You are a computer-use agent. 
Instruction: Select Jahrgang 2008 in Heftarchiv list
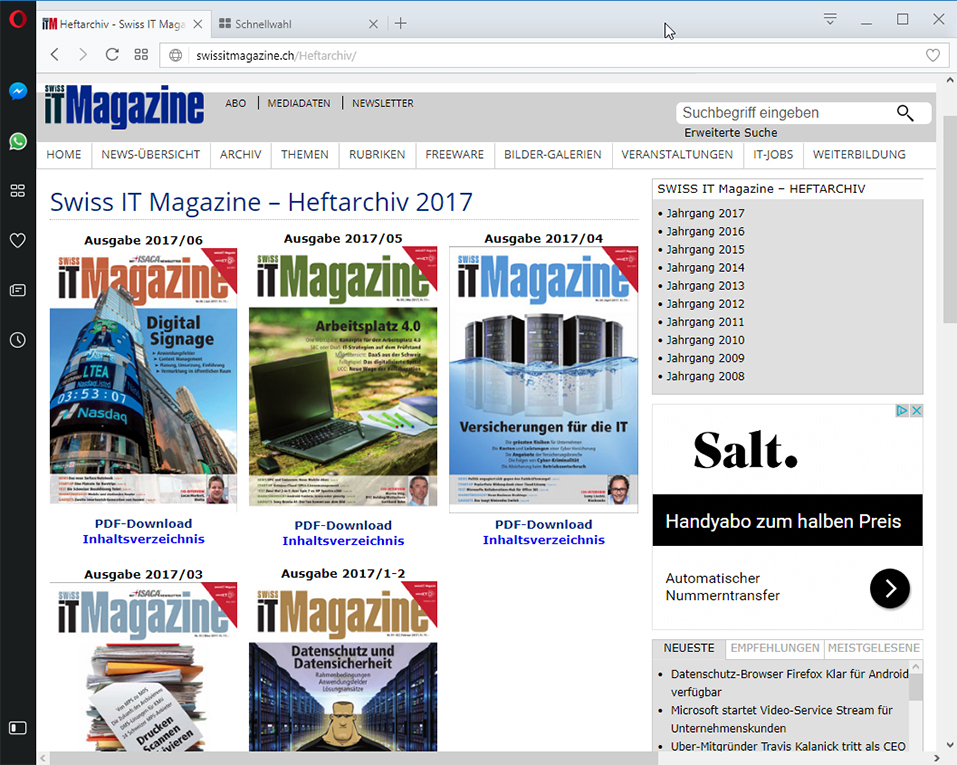705,376
